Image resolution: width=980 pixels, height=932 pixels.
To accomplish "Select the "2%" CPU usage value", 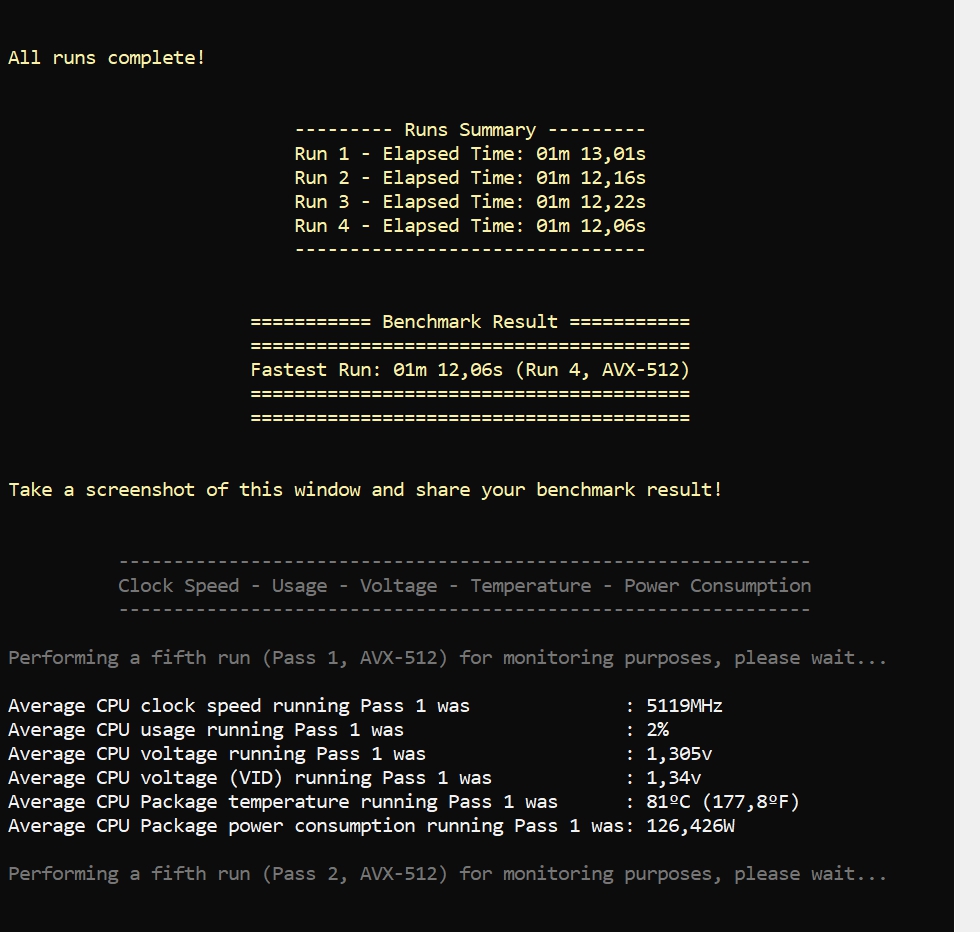I will [x=658, y=729].
